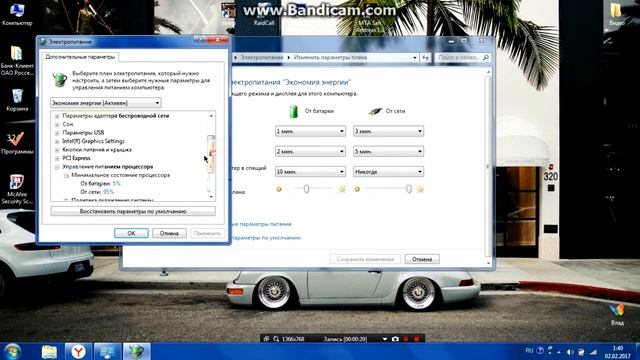Viewport: 640px width, 360px height.
Task: Collapse Управление питанием процессора node
Action: 57,167
